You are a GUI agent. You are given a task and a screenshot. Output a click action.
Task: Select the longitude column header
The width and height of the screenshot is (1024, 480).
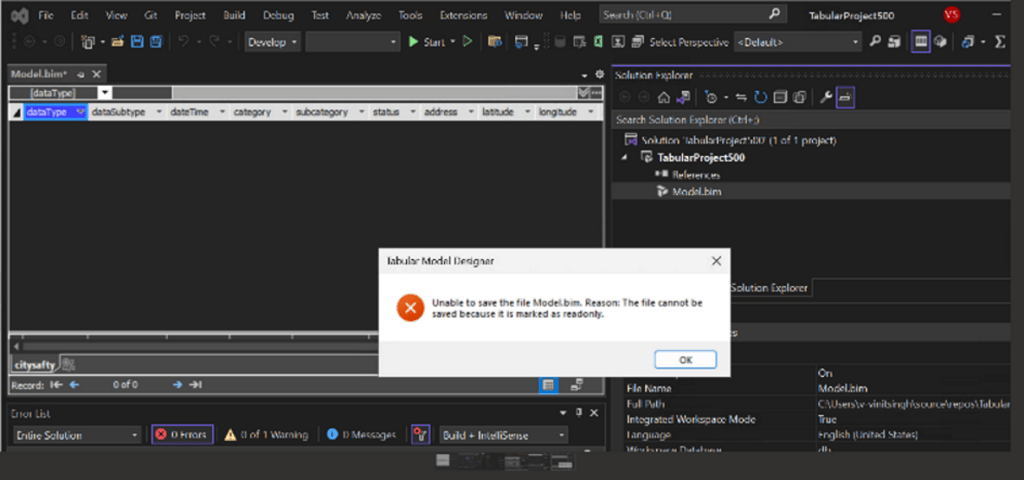pyautogui.click(x=558, y=112)
